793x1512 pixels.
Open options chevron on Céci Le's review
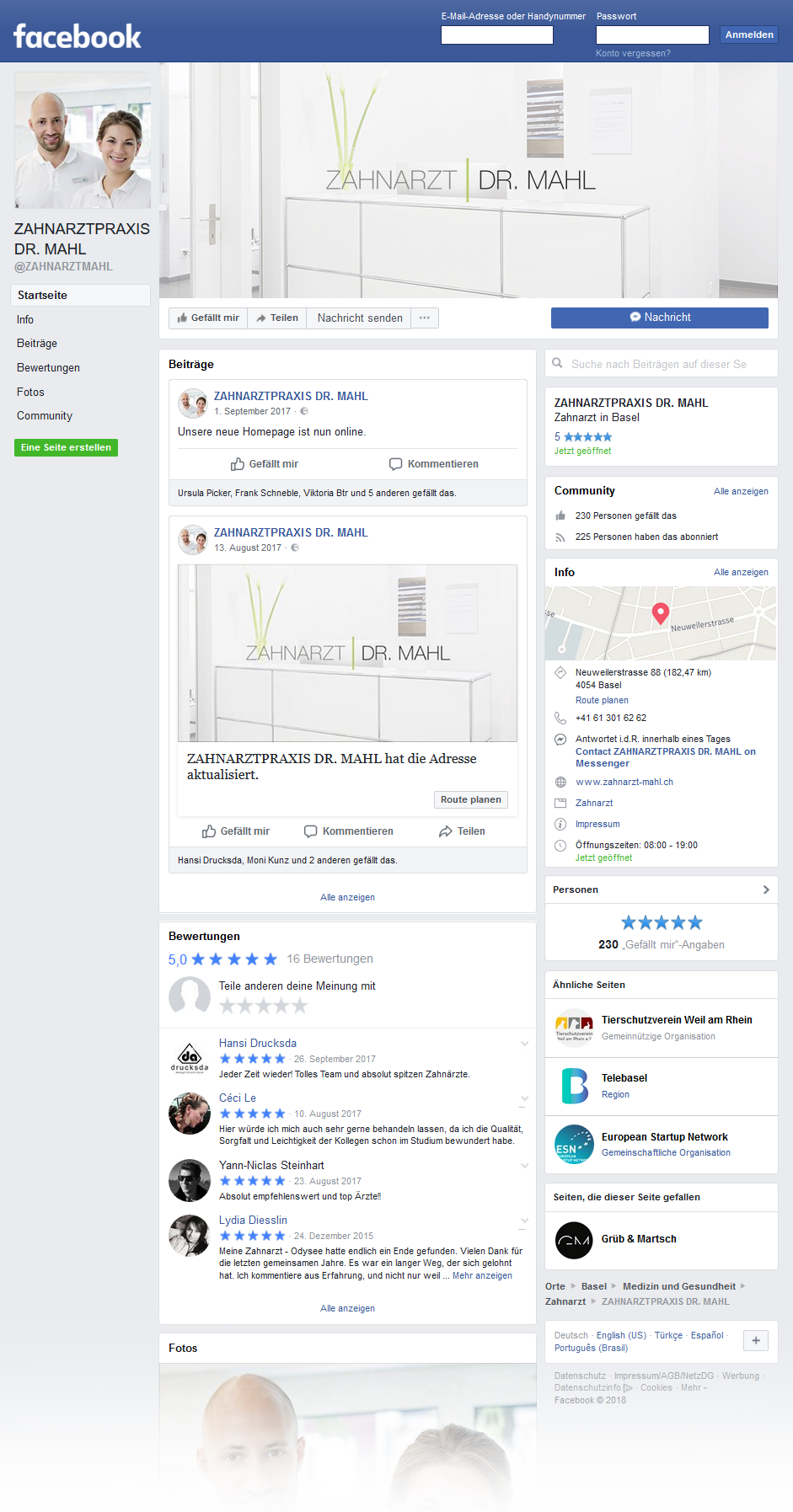tap(525, 1098)
